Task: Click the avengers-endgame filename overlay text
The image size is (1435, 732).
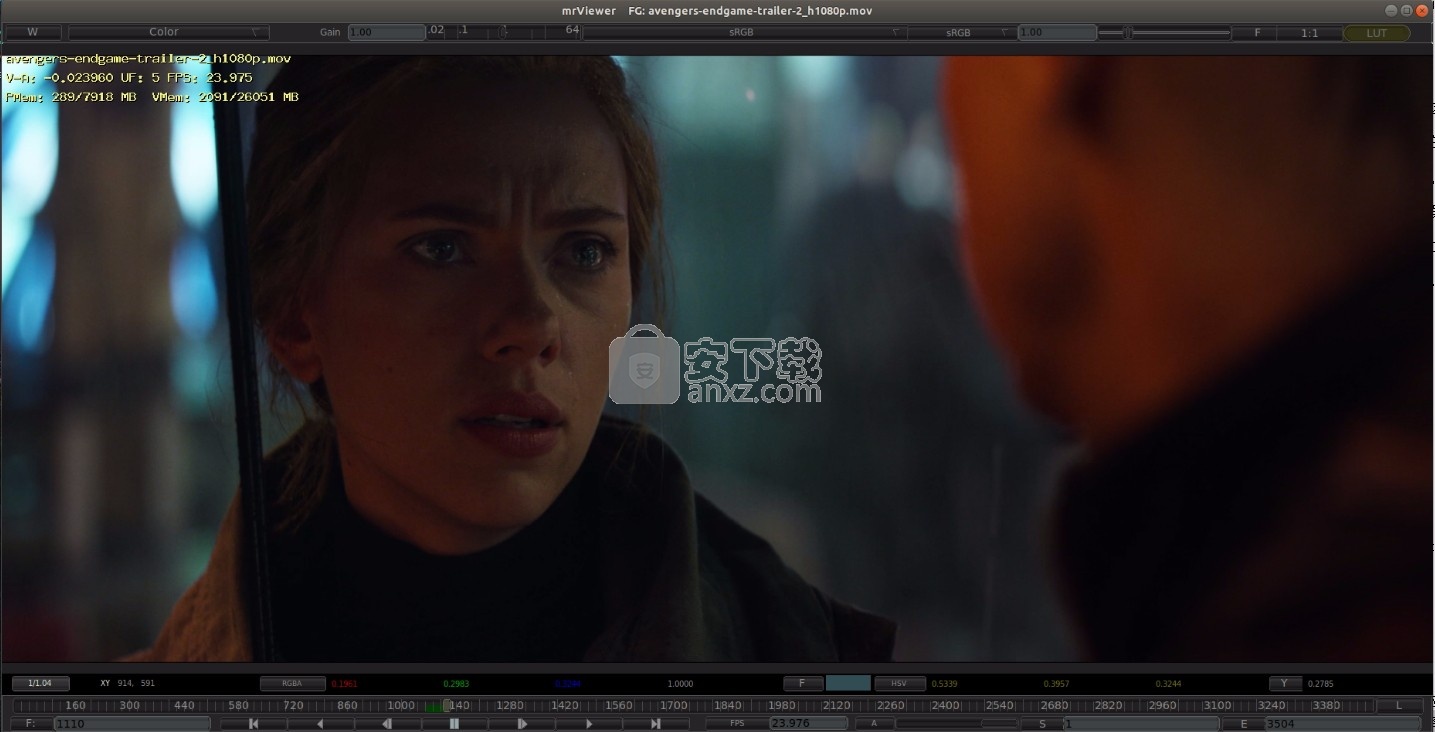Action: pyautogui.click(x=148, y=59)
